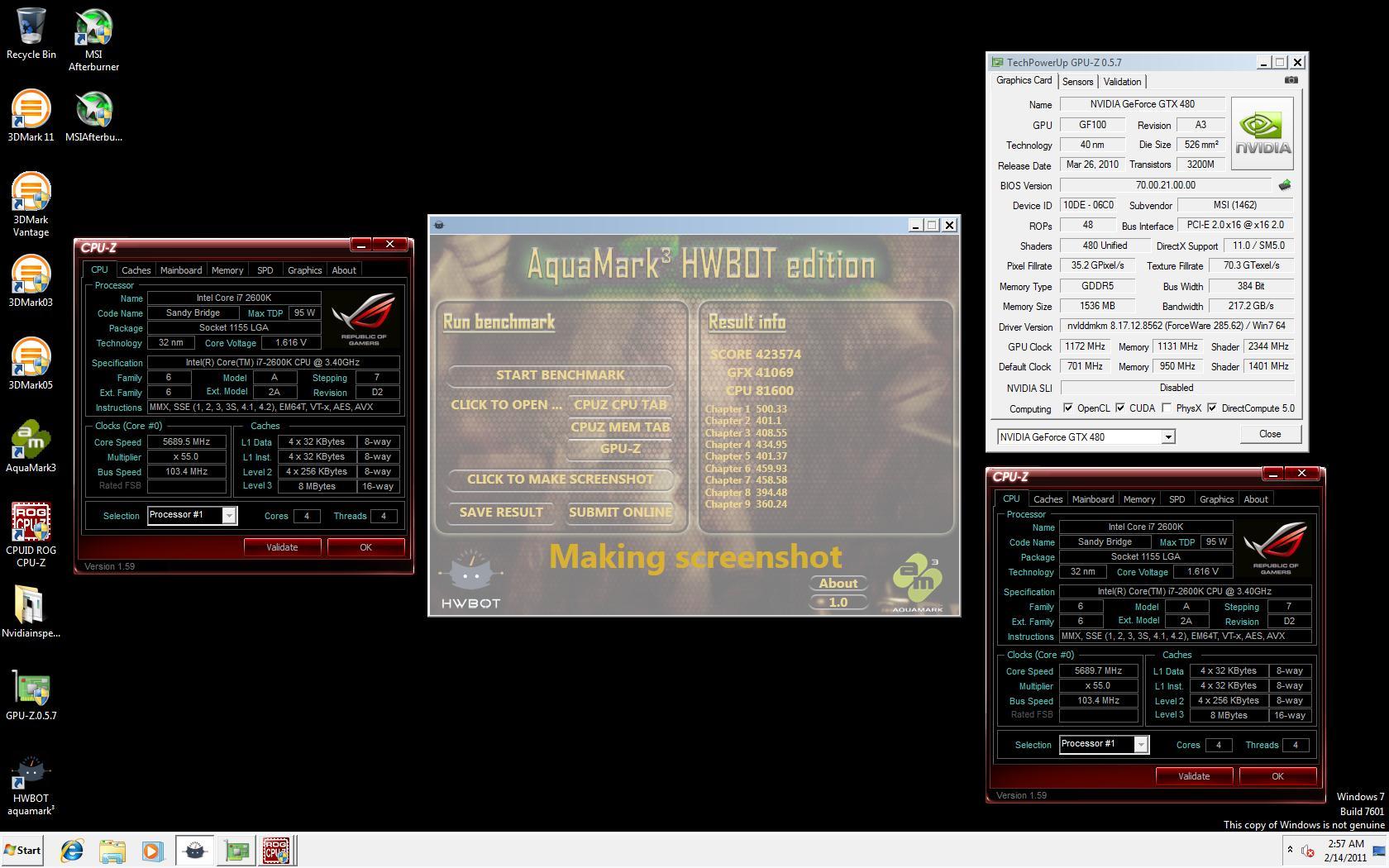Click OK in right CPU-Z window
This screenshot has height=868, width=1389.
pyautogui.click(x=1277, y=776)
